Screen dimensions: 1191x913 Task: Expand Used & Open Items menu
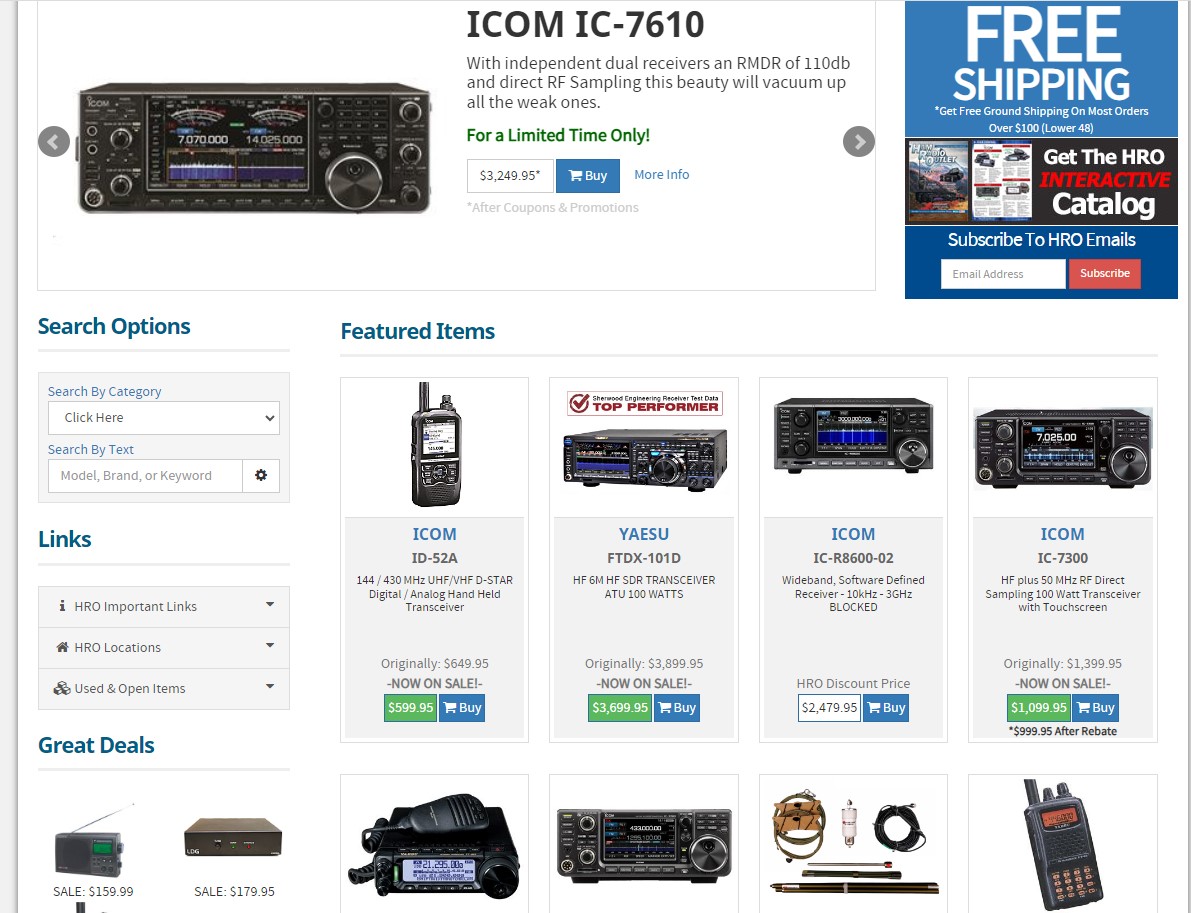coord(164,688)
